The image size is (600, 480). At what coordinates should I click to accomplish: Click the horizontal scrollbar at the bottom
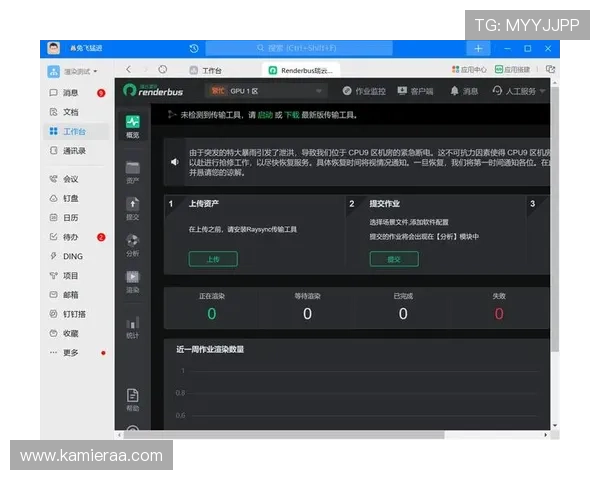(283, 435)
